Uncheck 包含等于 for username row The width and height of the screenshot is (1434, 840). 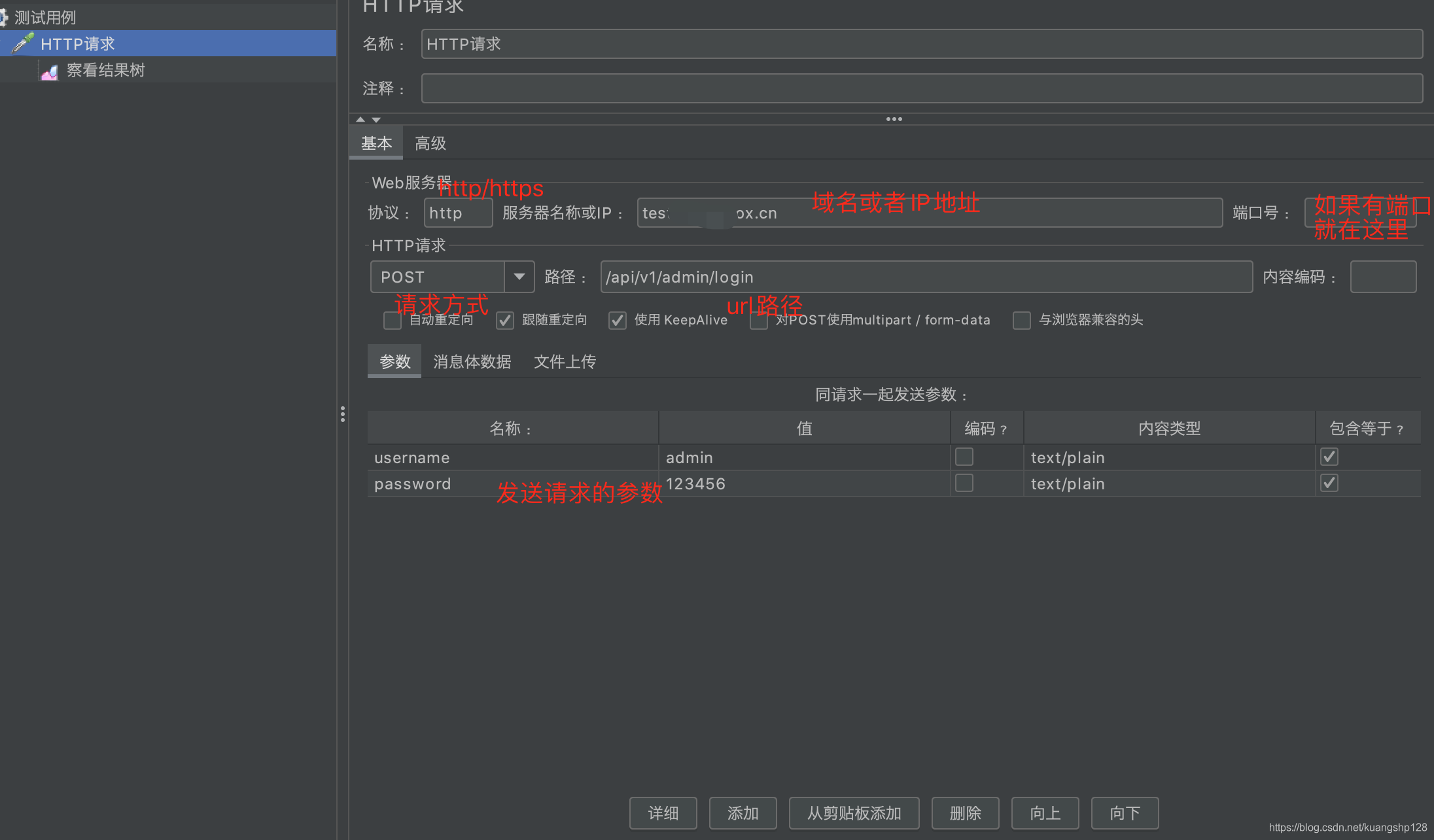[1329, 457]
